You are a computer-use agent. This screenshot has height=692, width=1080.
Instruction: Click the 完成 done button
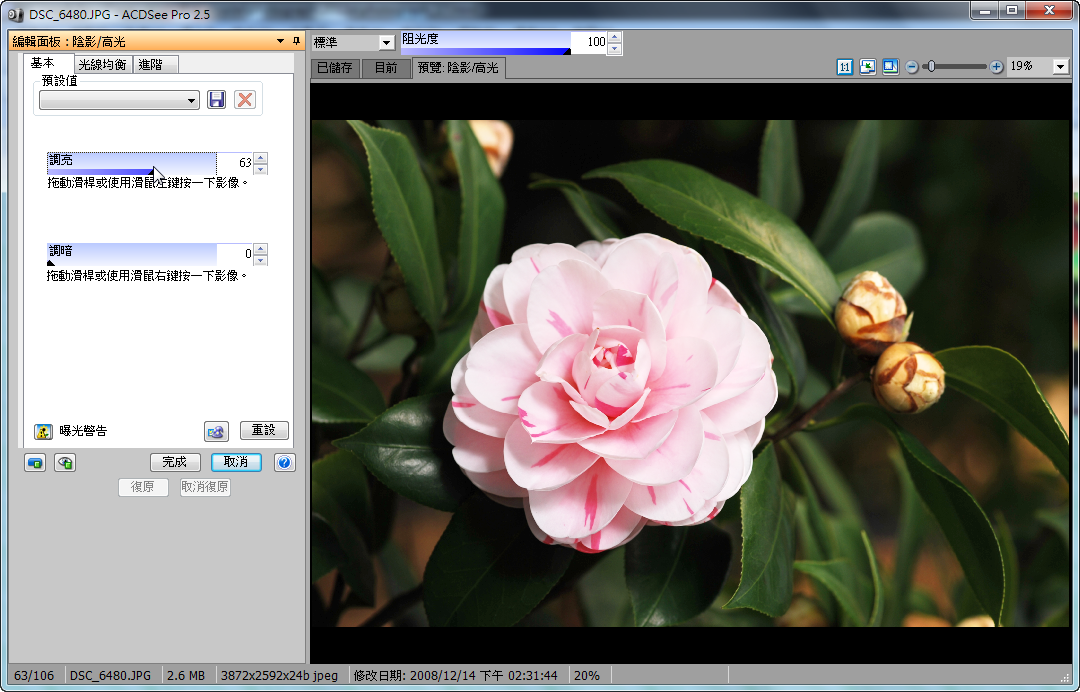click(175, 462)
